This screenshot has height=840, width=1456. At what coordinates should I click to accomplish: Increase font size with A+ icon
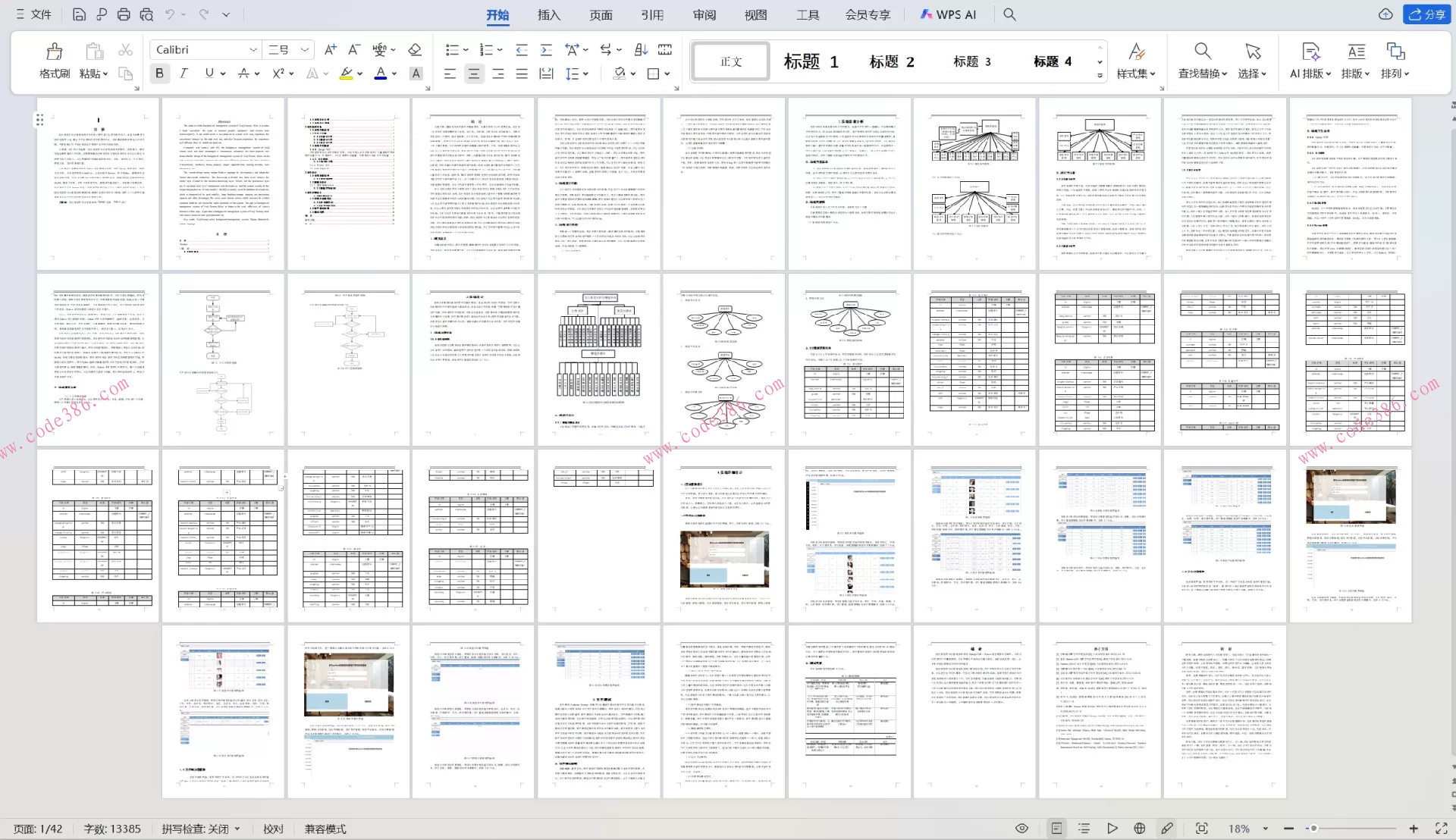[330, 50]
